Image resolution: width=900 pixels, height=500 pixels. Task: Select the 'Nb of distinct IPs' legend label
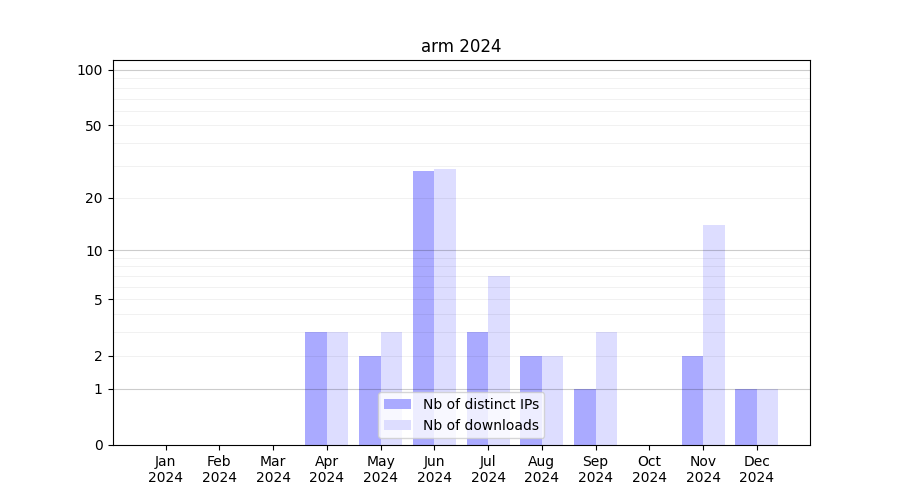480,404
